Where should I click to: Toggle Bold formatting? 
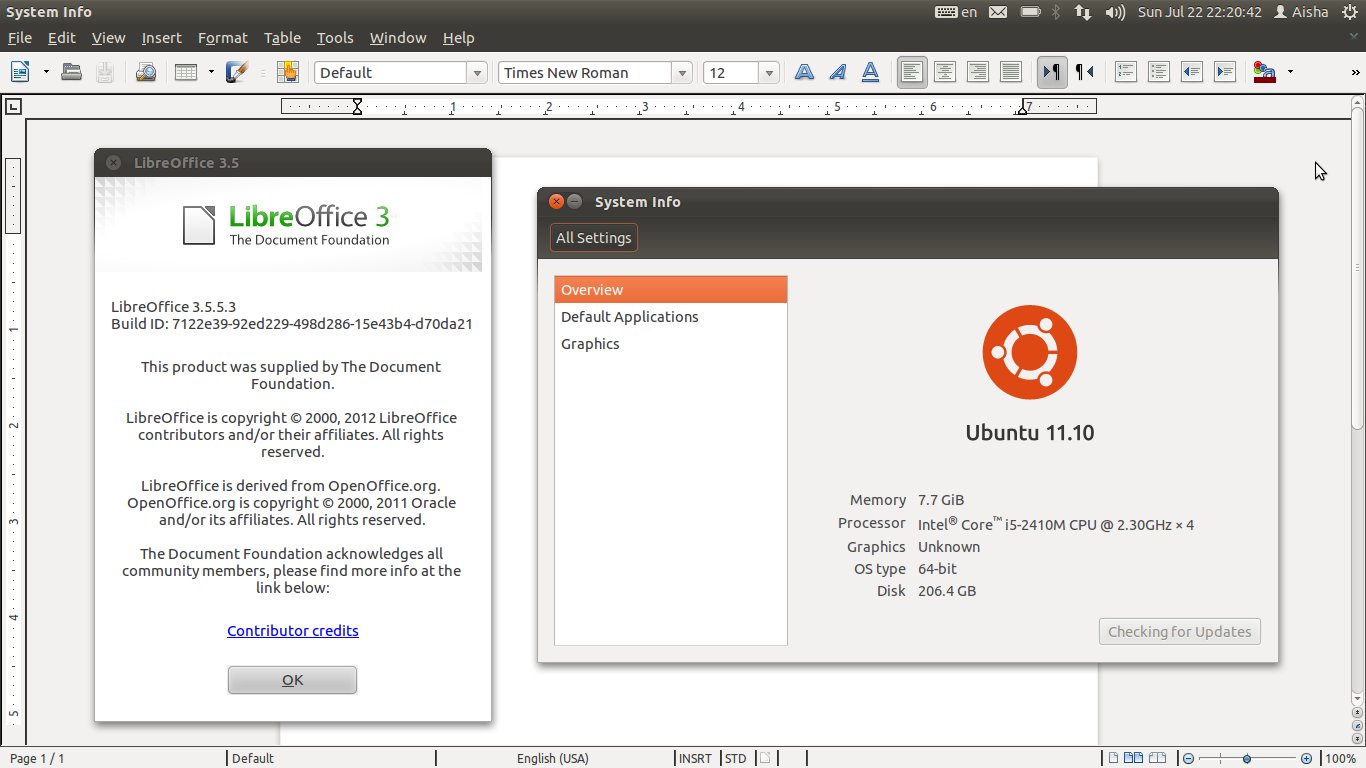(804, 72)
